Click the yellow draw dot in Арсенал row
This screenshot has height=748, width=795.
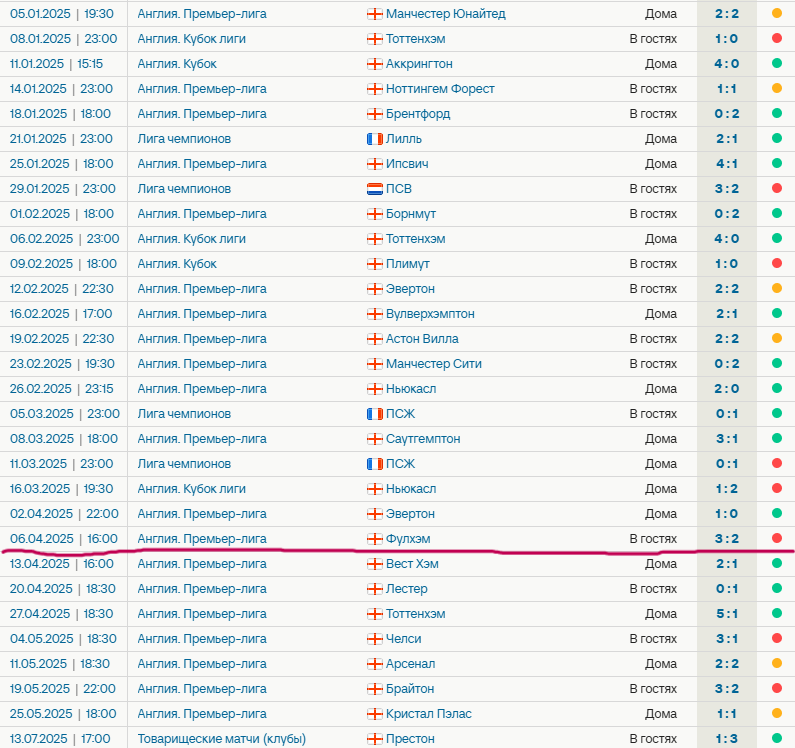(x=776, y=664)
